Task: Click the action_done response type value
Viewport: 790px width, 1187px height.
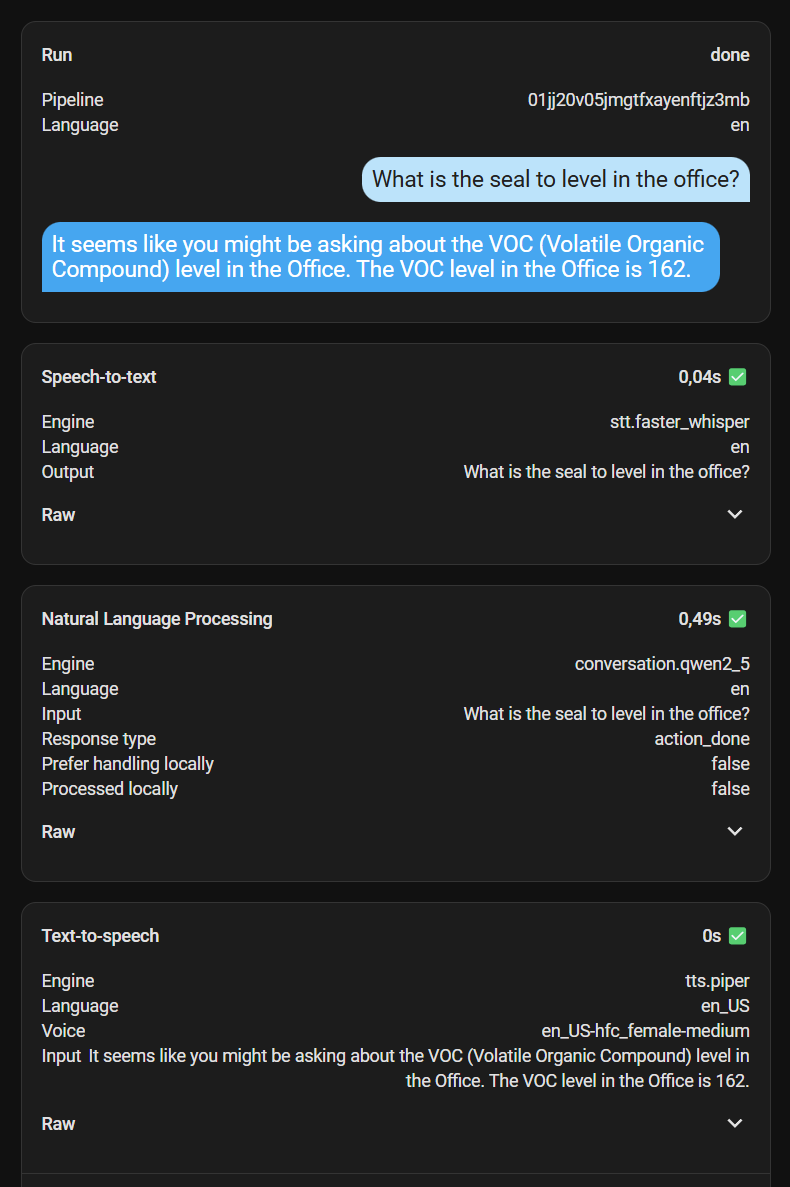Action: (x=701, y=739)
